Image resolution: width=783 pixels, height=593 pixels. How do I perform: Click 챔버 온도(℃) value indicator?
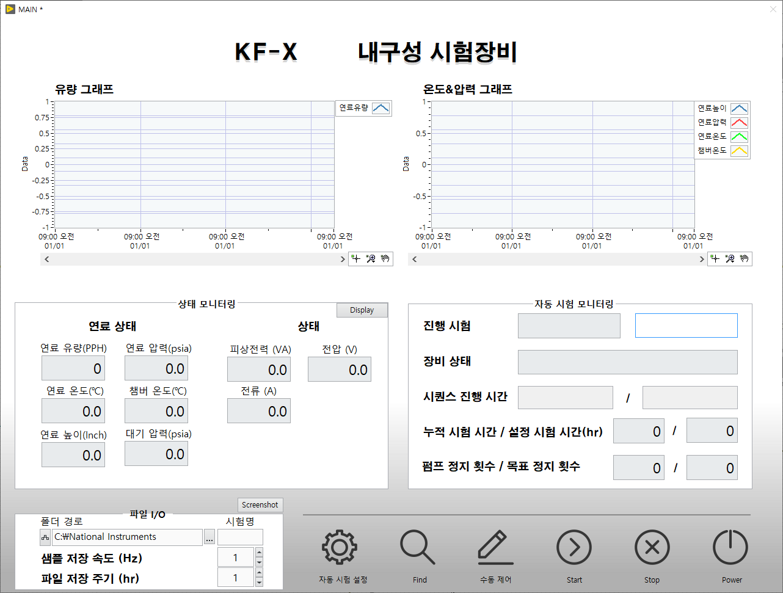(156, 411)
